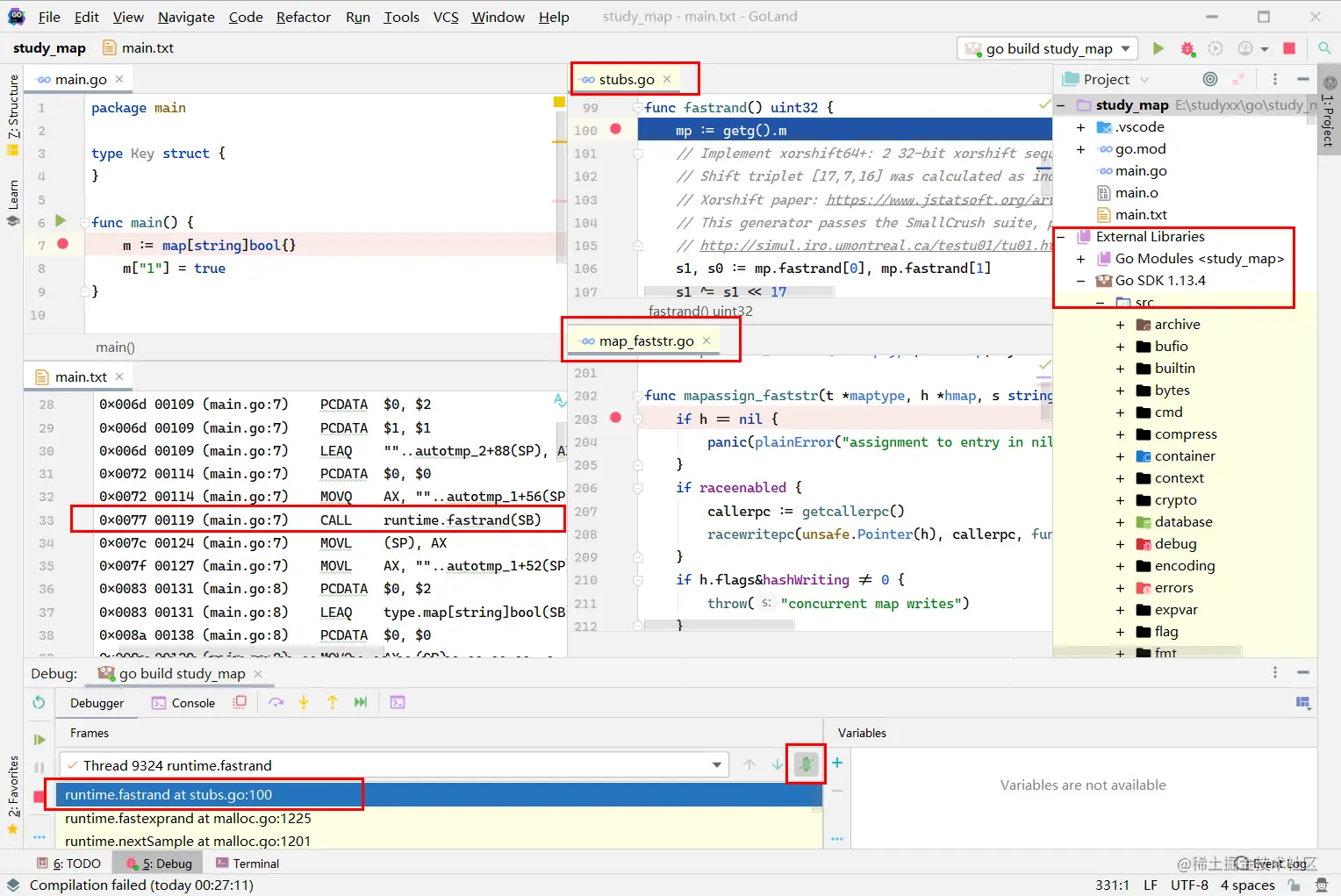Click the Debug bug icon in toolbar
Screen dimensions: 1341x896
(x=1187, y=48)
